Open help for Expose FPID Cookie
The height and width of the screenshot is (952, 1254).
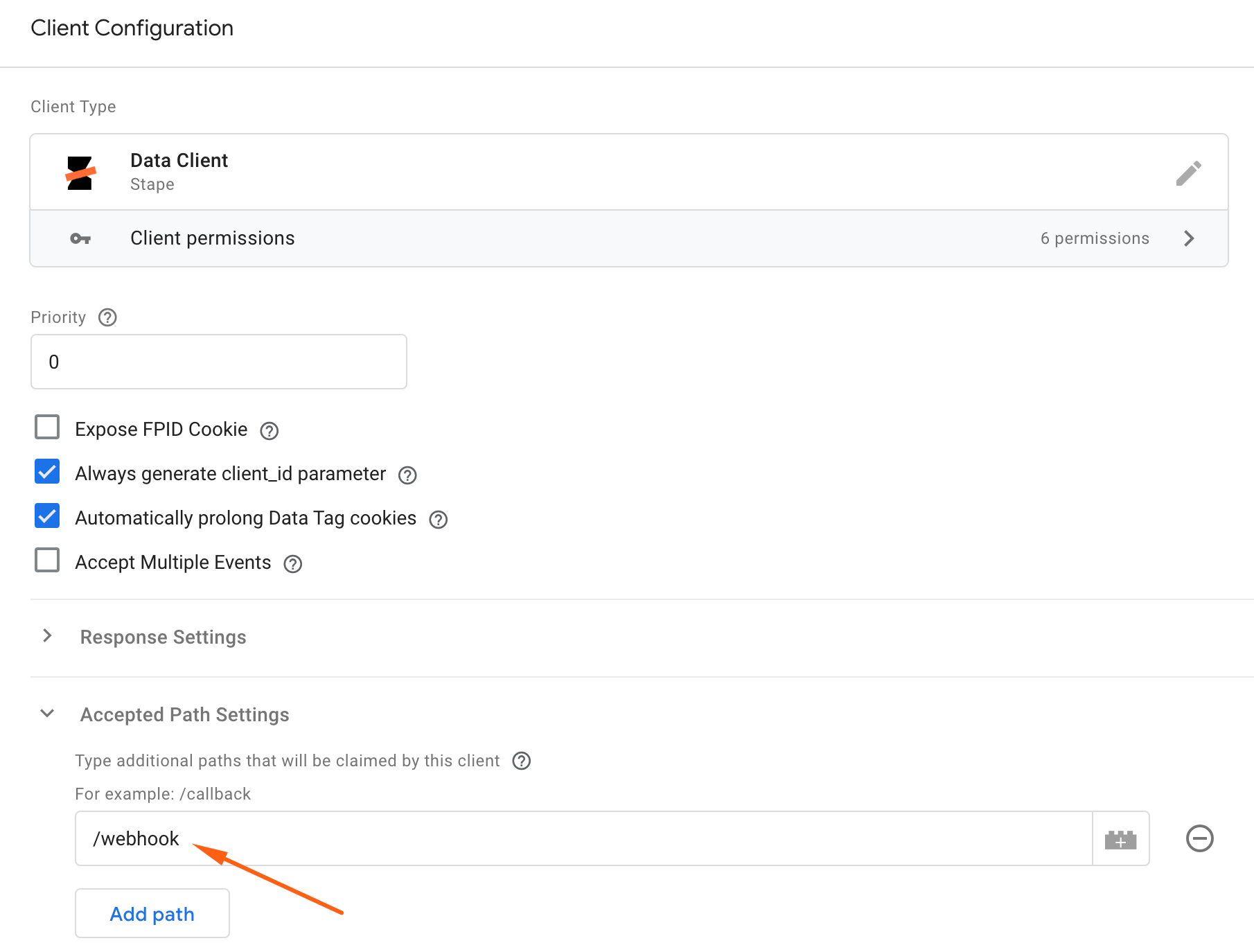point(270,431)
